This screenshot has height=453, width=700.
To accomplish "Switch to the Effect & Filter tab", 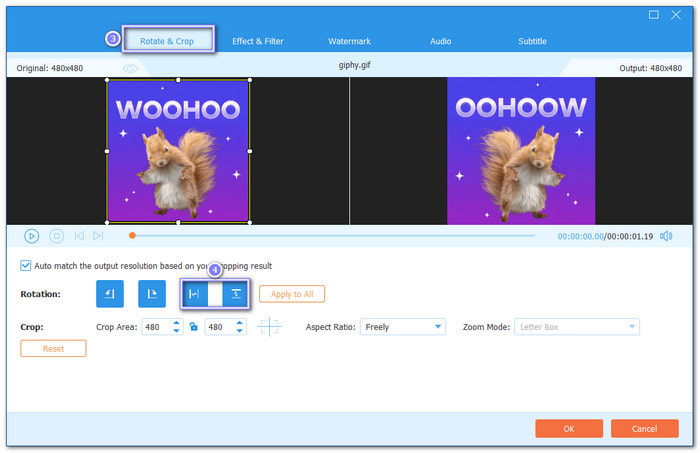I will pos(258,41).
